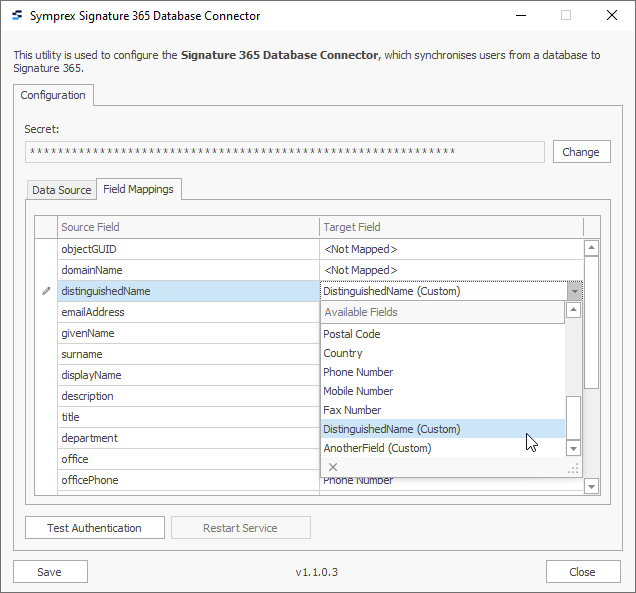Select the distinguishedName source field cell
Viewport: 636px width, 593px height.
point(188,291)
